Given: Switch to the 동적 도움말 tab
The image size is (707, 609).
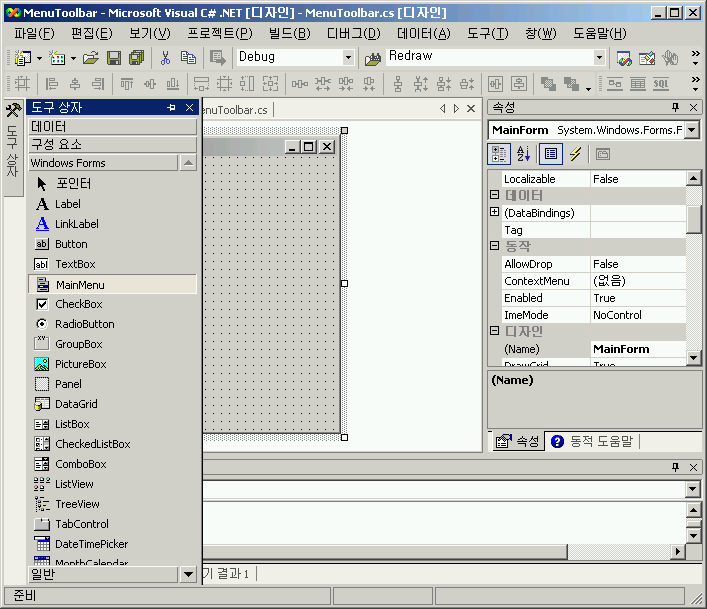Looking at the screenshot, I should (592, 441).
